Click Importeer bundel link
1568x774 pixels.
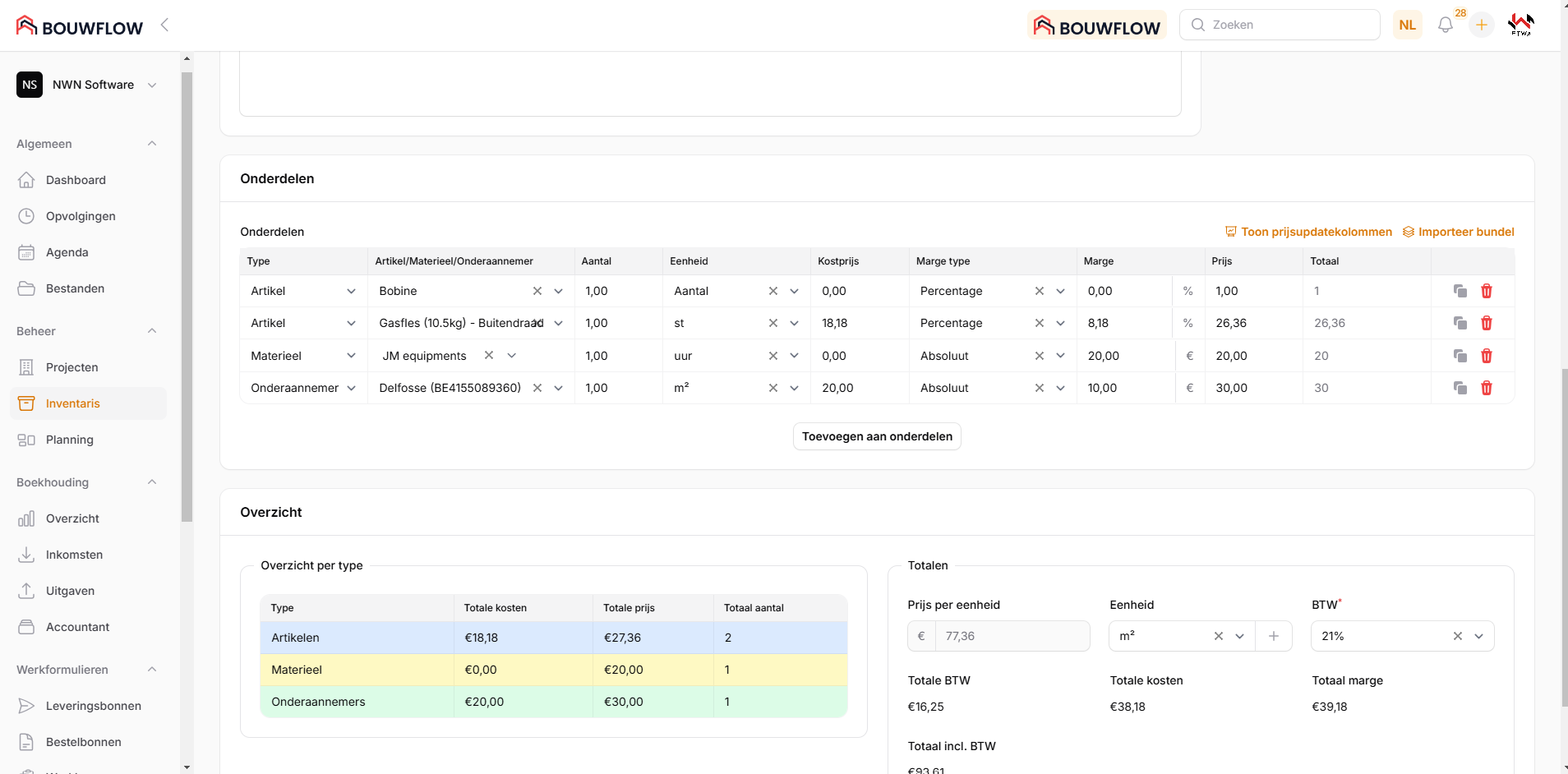1458,232
